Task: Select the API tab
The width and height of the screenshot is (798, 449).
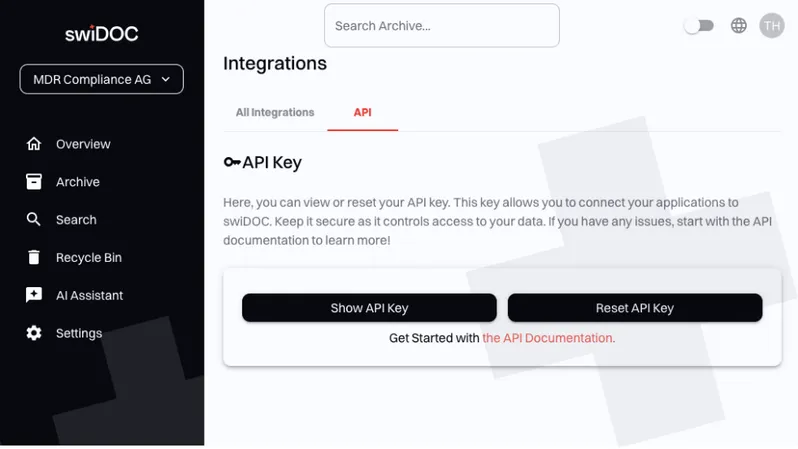Action: pos(362,113)
